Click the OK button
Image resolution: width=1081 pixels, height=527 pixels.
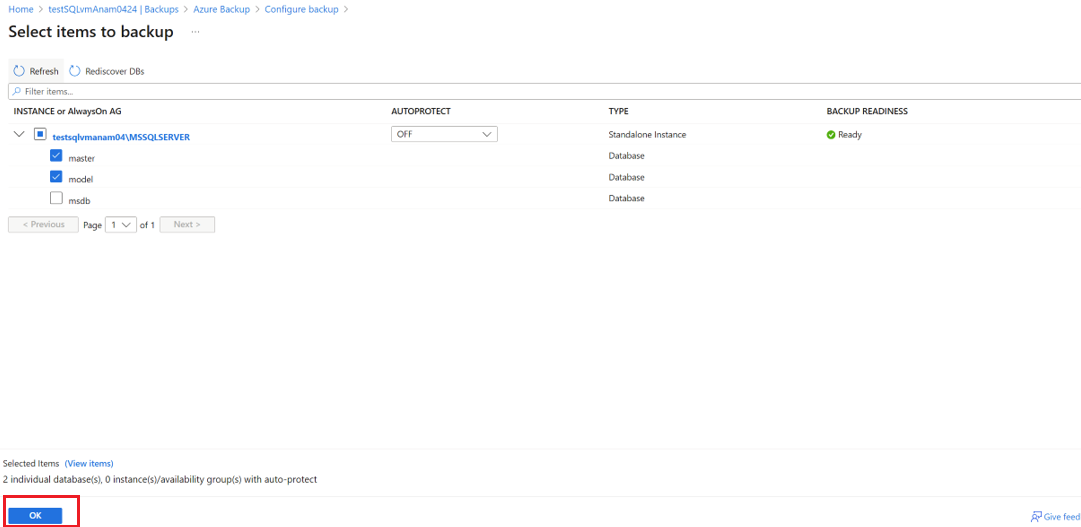point(35,516)
